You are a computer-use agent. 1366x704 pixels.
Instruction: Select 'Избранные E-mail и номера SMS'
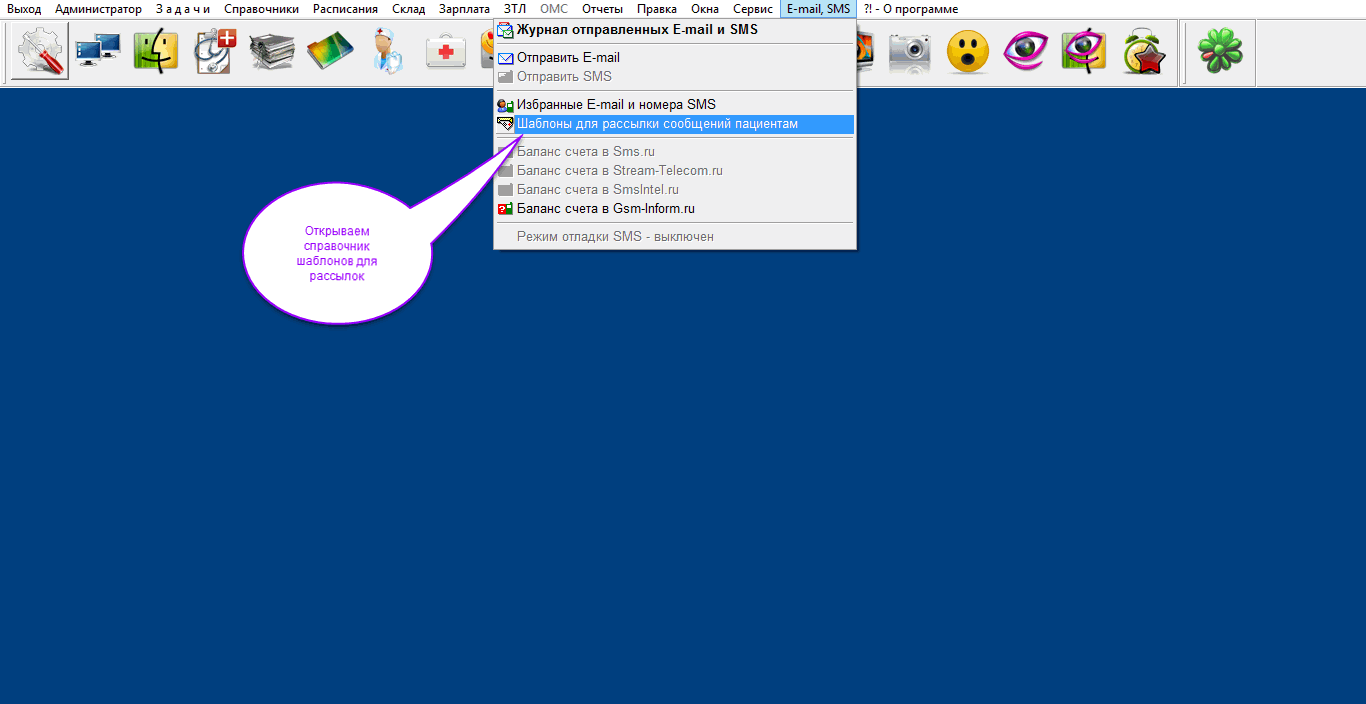pyautogui.click(x=616, y=105)
